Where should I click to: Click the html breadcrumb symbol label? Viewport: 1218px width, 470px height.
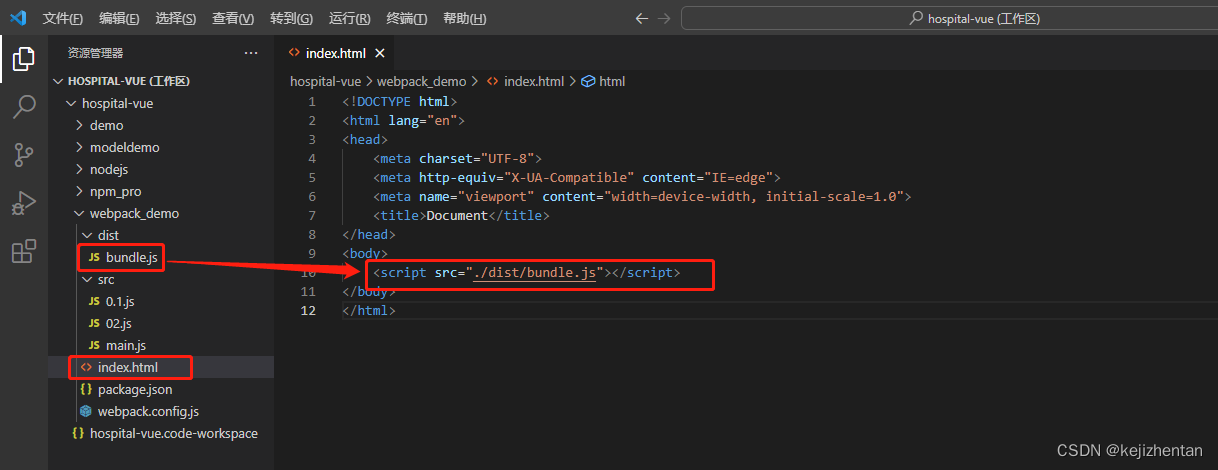click(x=612, y=81)
